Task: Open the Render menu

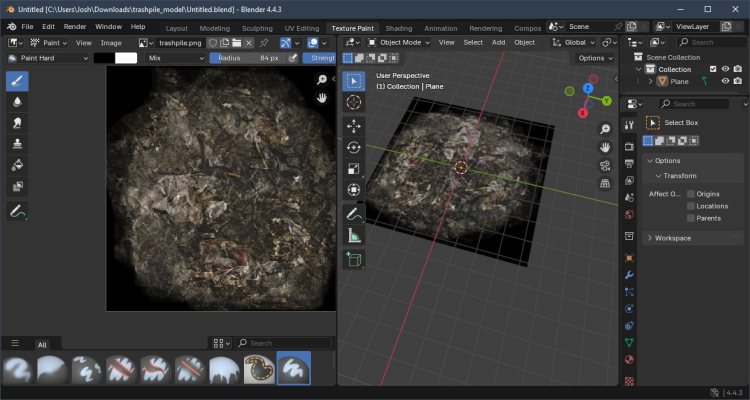Action: (x=75, y=26)
